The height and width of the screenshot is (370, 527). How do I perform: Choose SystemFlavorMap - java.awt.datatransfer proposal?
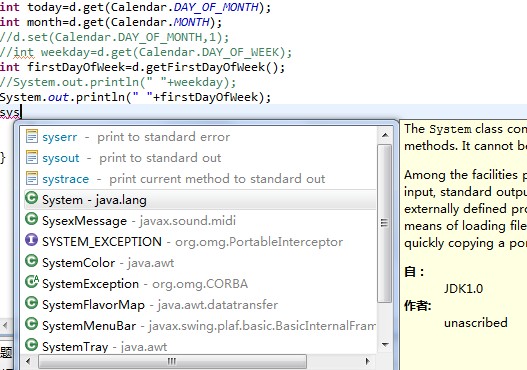pos(200,305)
